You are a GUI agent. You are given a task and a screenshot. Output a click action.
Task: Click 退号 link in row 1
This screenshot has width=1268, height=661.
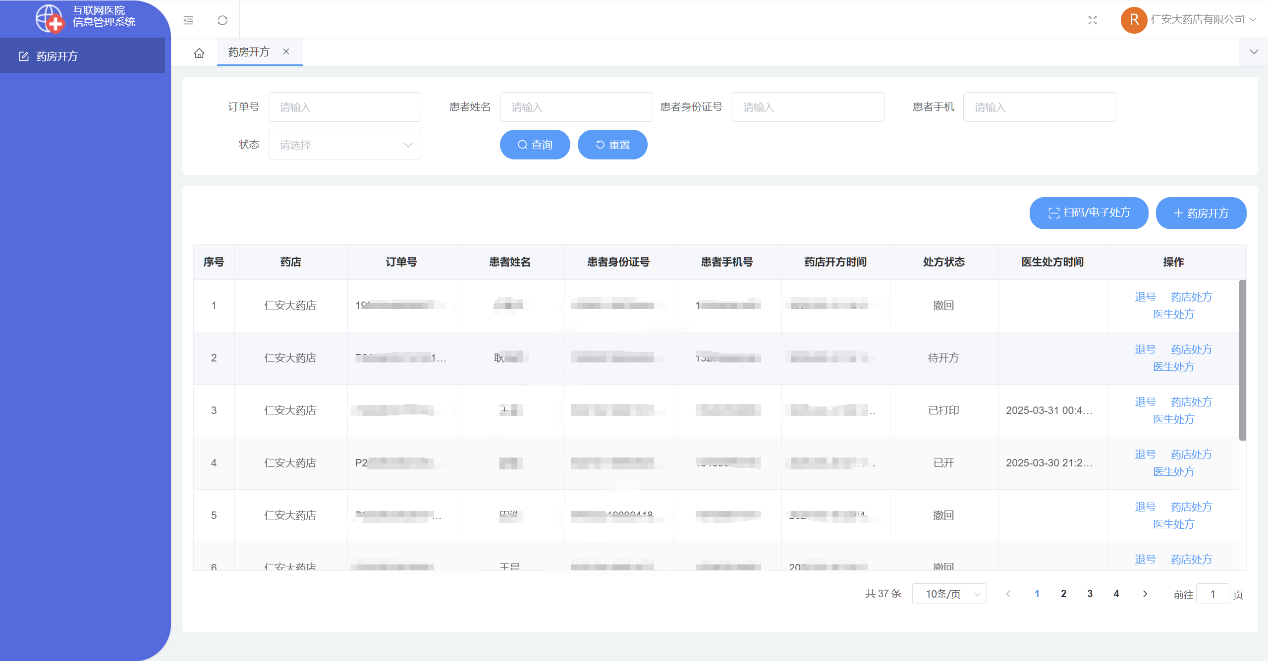tap(1145, 297)
